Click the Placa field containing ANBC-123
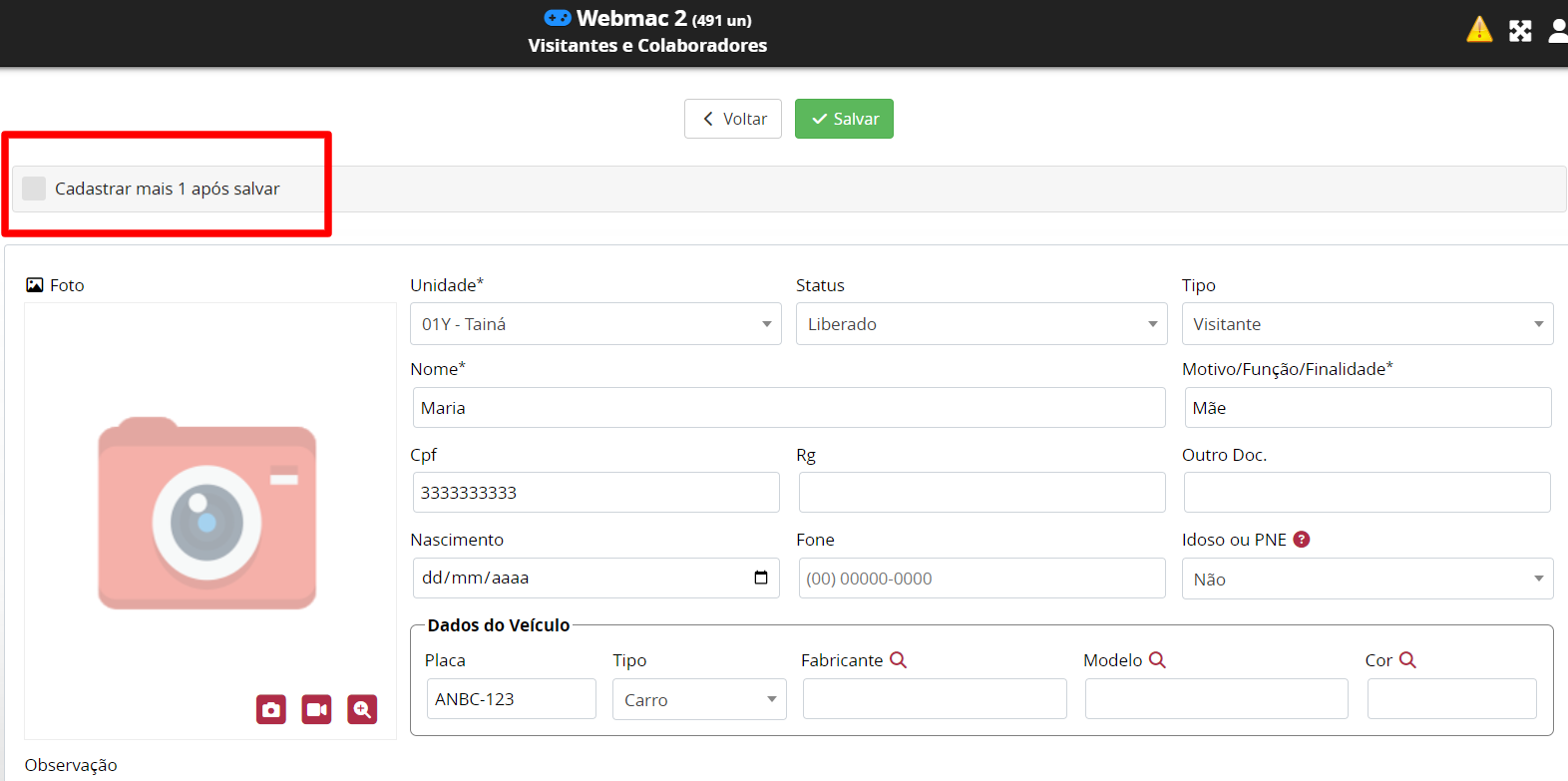The height and width of the screenshot is (781, 1568). point(511,699)
